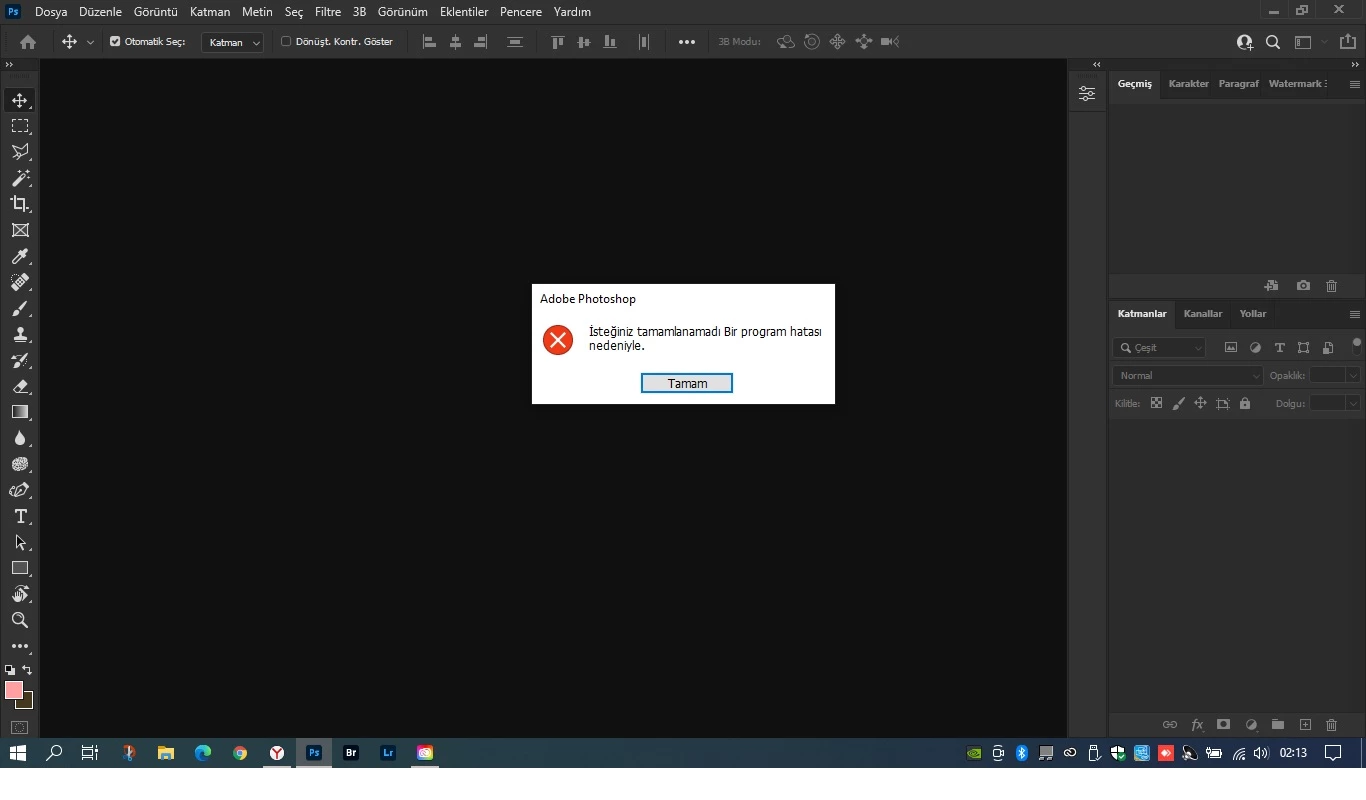Image resolution: width=1366 pixels, height=800 pixels.
Task: Click the Home button in options bar
Action: pos(28,42)
